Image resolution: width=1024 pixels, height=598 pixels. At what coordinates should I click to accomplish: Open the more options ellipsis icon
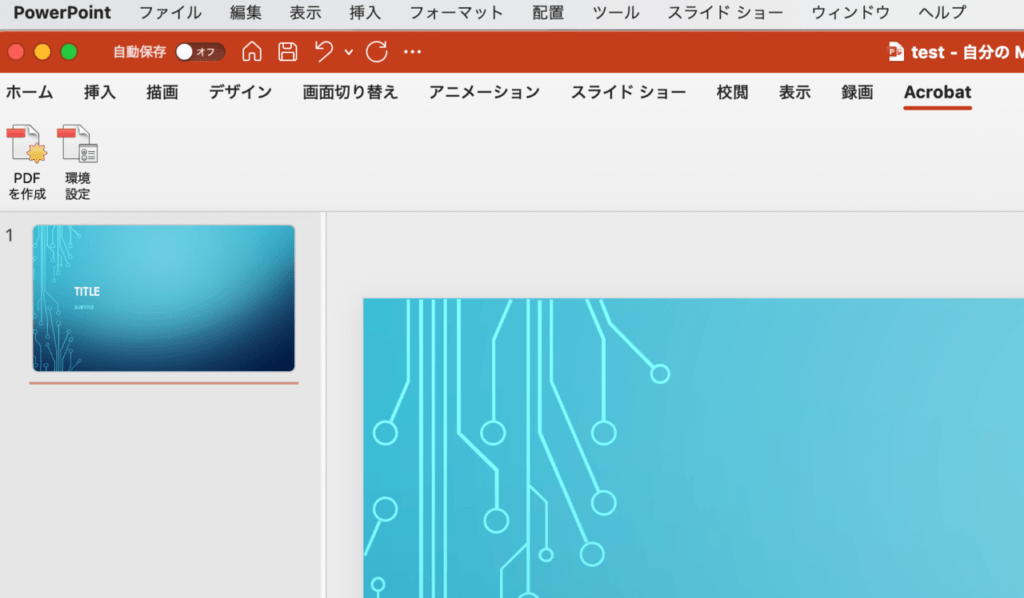tap(412, 52)
